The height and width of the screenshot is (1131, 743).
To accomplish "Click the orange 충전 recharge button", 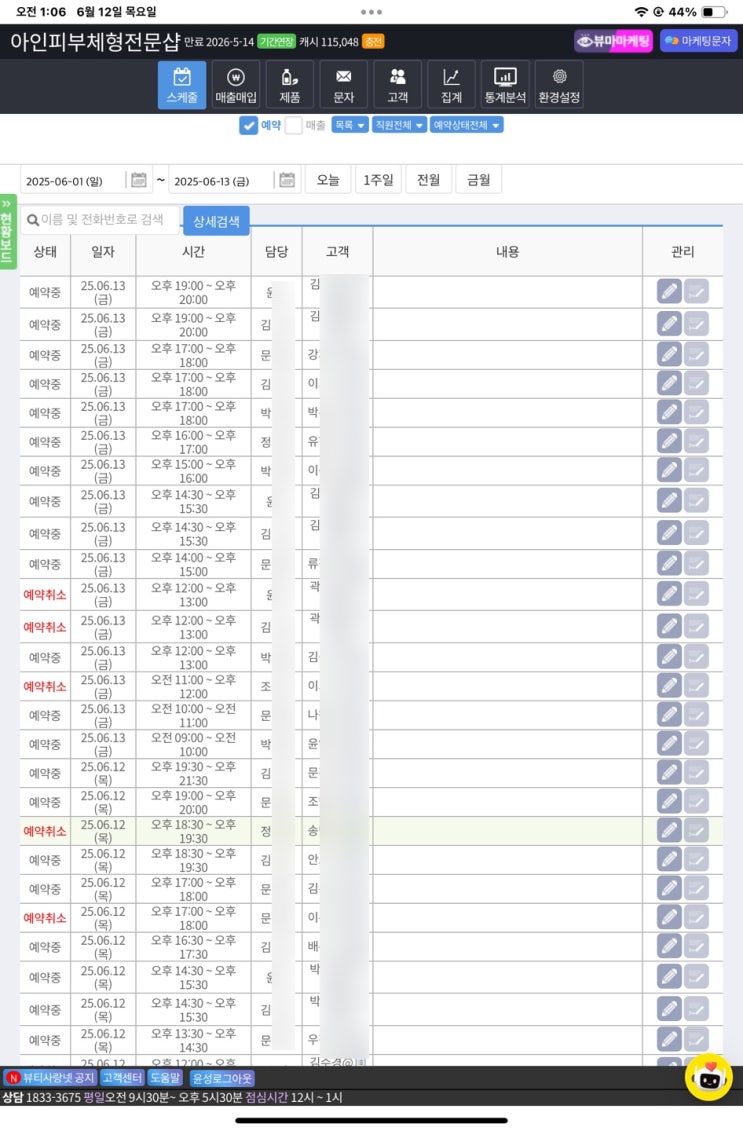I will (373, 42).
